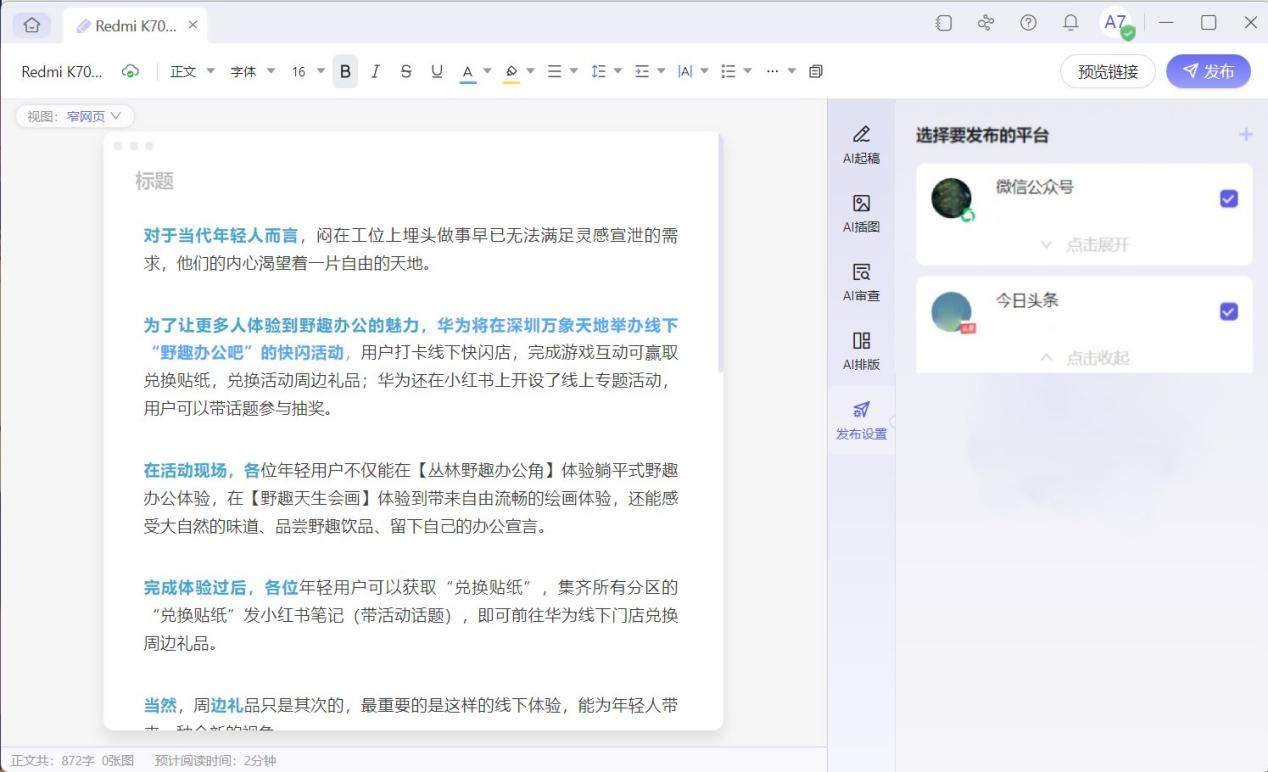Uncheck the 今日头条 publishing platform
1268x772 pixels.
click(x=1228, y=311)
